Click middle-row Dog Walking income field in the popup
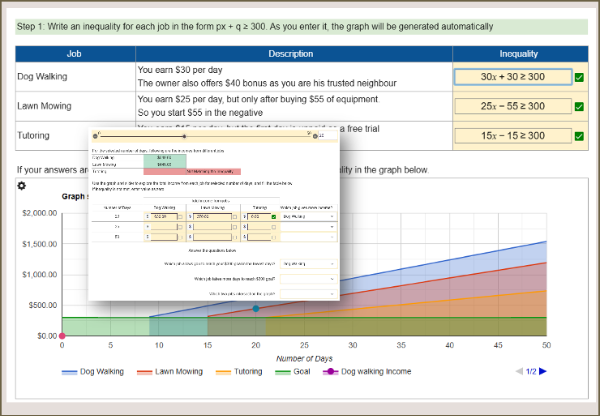Image resolution: width=600 pixels, height=416 pixels. [164, 227]
